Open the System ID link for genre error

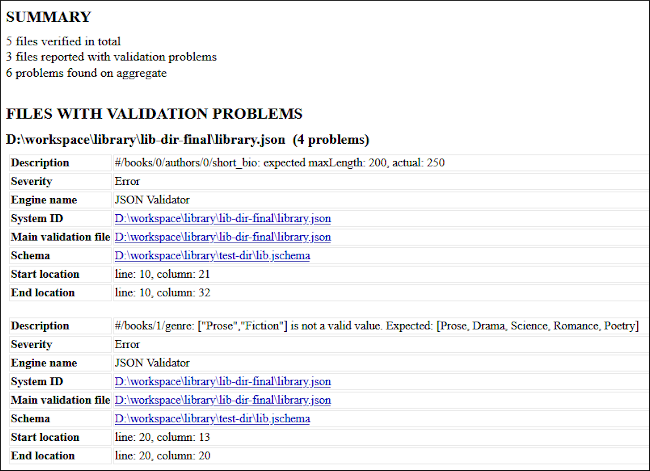tap(223, 381)
